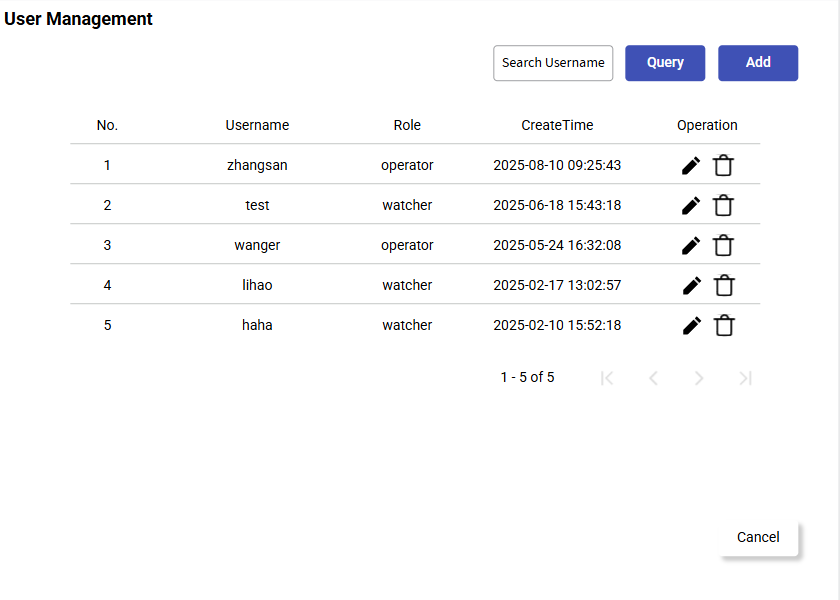Delete the zhangsan user
Viewport: 840px width, 600px height.
(x=723, y=166)
